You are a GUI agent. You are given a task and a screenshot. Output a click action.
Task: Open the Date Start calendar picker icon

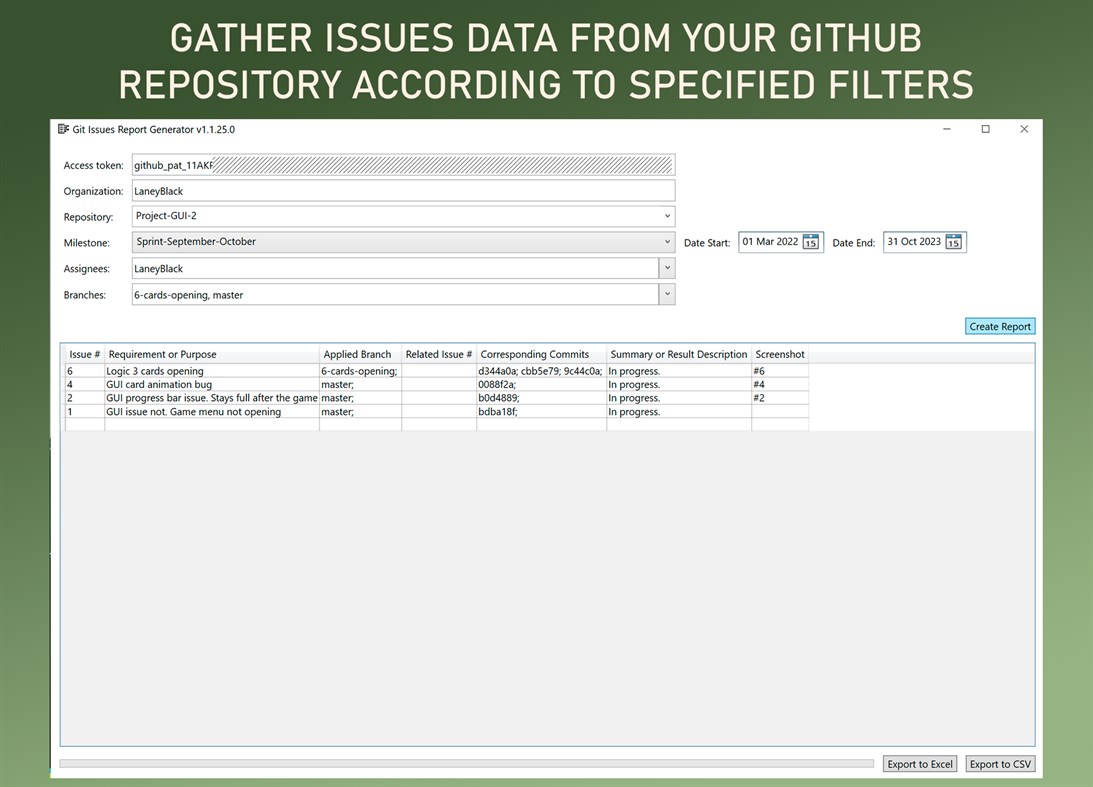click(811, 242)
